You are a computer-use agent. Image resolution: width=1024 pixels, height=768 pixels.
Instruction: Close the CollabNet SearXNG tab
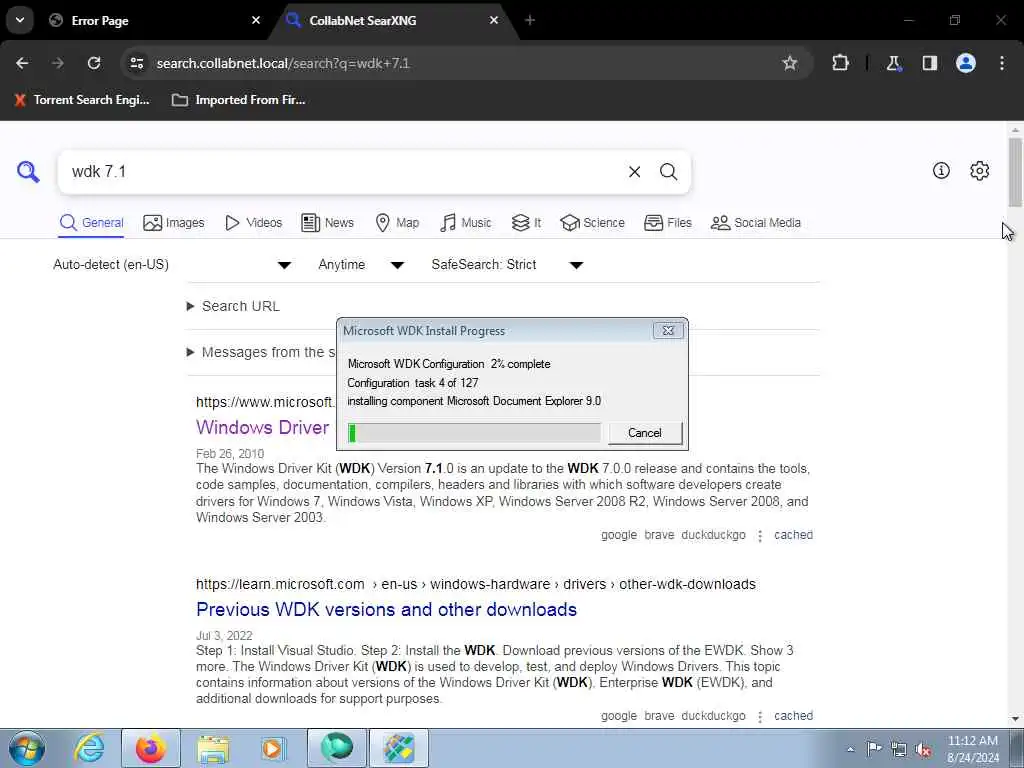[494, 20]
